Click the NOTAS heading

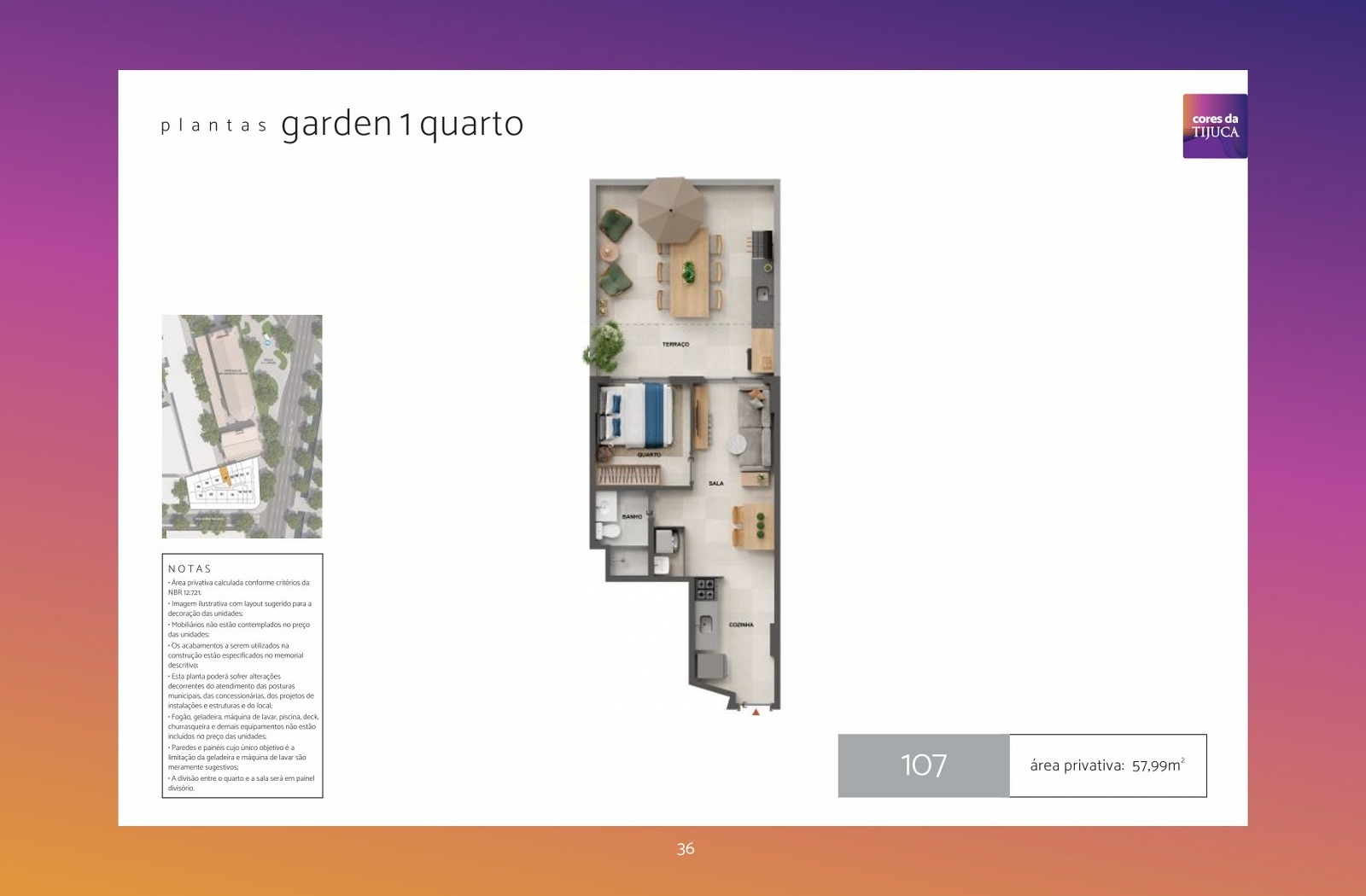tap(190, 568)
